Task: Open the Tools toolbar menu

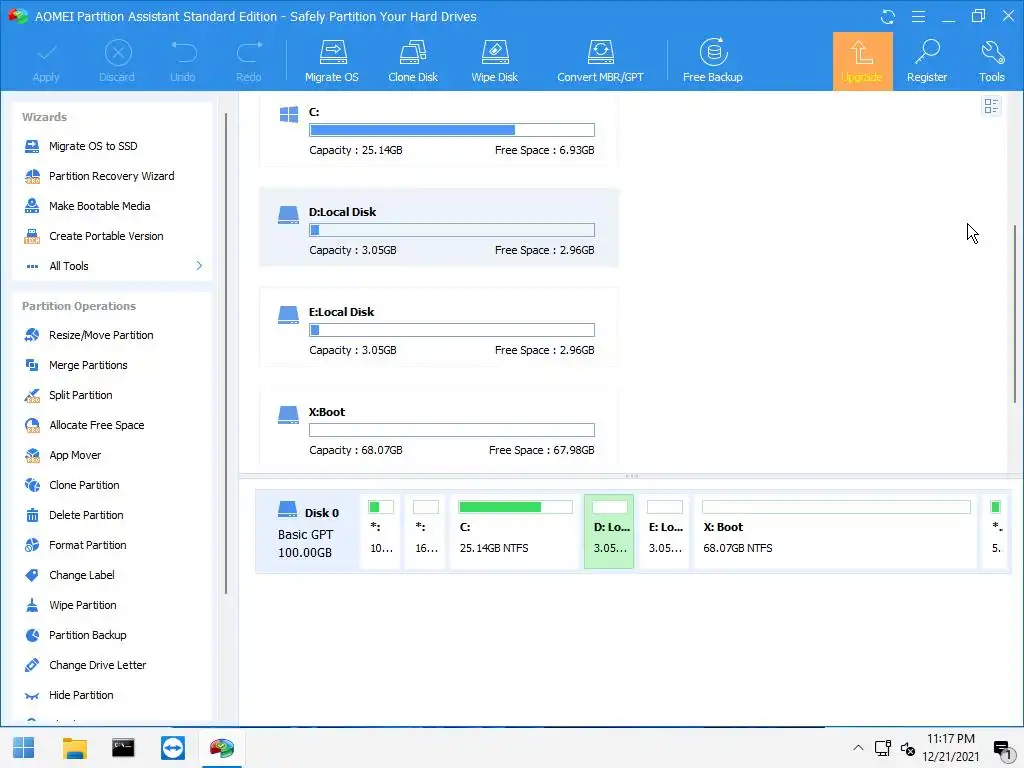Action: pos(991,61)
